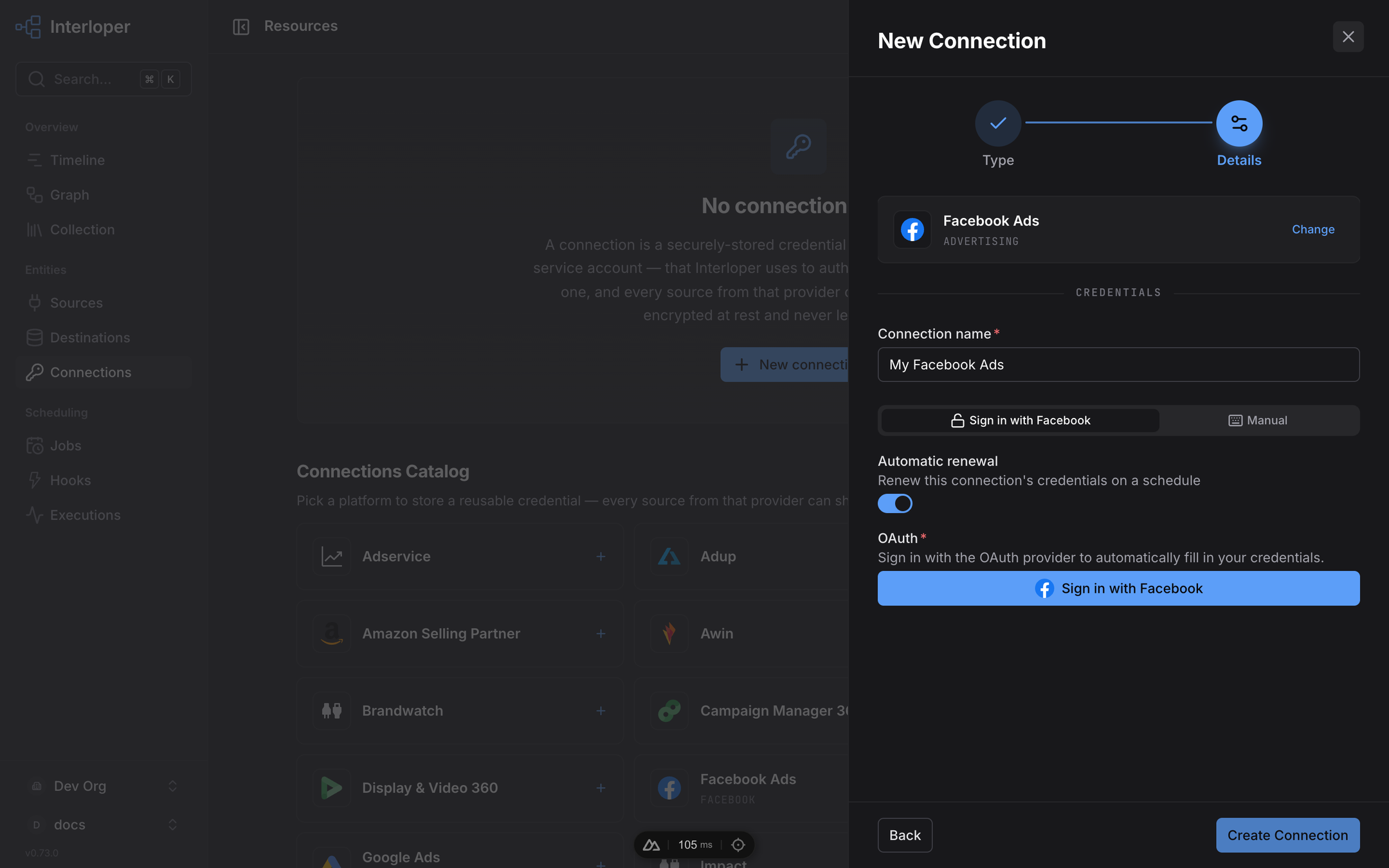Click the Change provider link
The height and width of the screenshot is (868, 1389).
coord(1313,230)
